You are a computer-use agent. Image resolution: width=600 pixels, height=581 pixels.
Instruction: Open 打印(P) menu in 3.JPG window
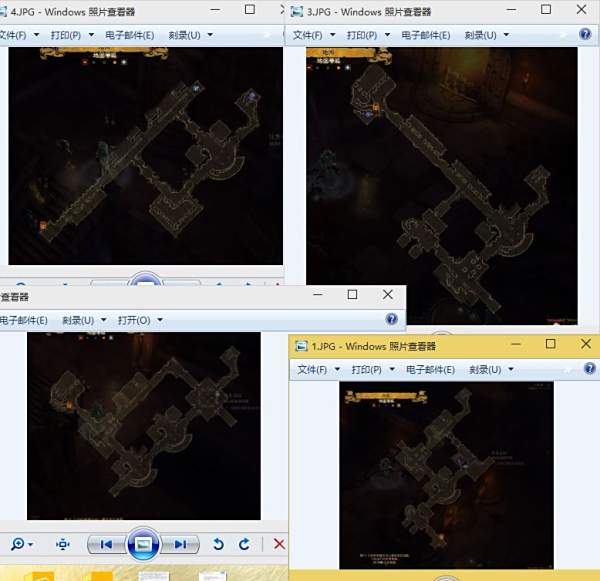tap(368, 35)
